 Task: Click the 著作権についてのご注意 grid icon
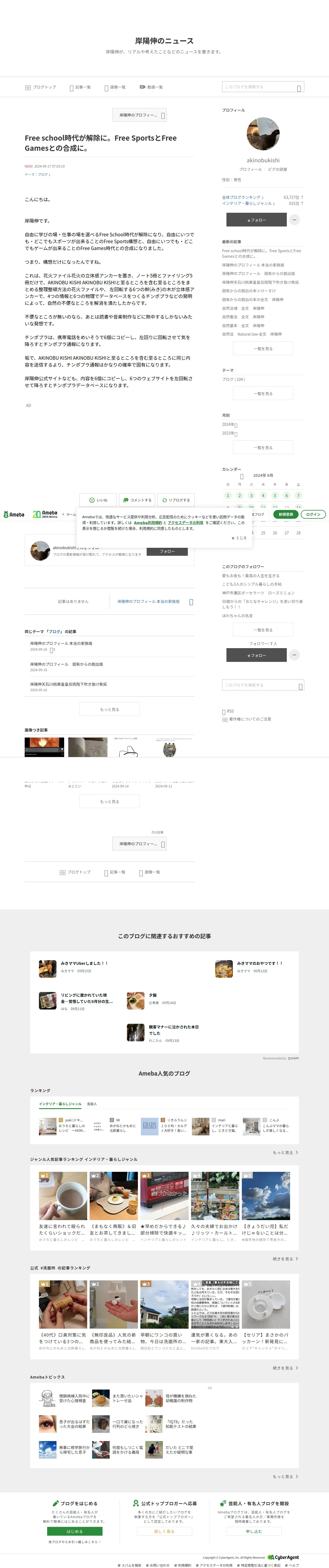[225, 719]
